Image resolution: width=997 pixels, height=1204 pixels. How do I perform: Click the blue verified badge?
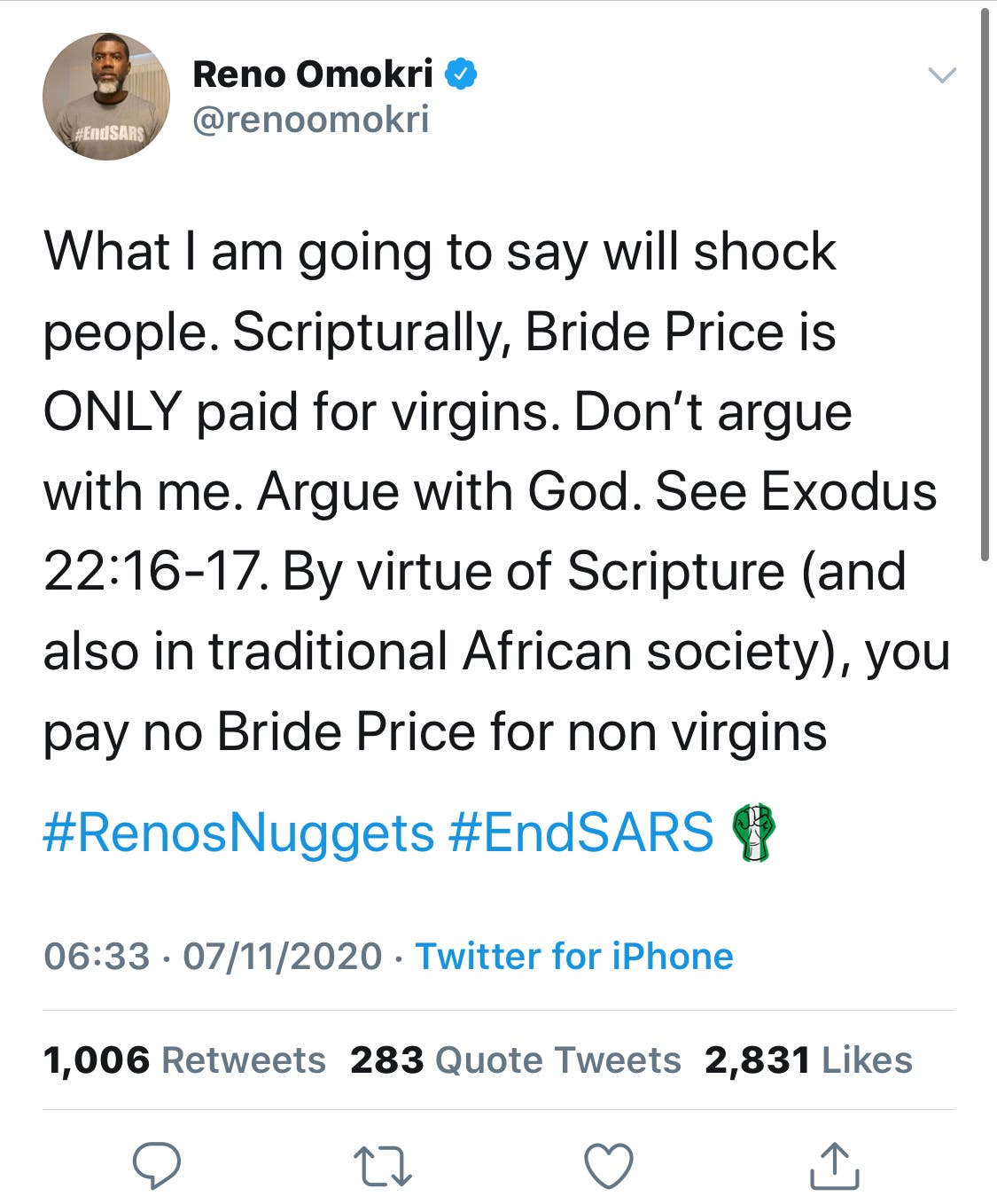[461, 74]
